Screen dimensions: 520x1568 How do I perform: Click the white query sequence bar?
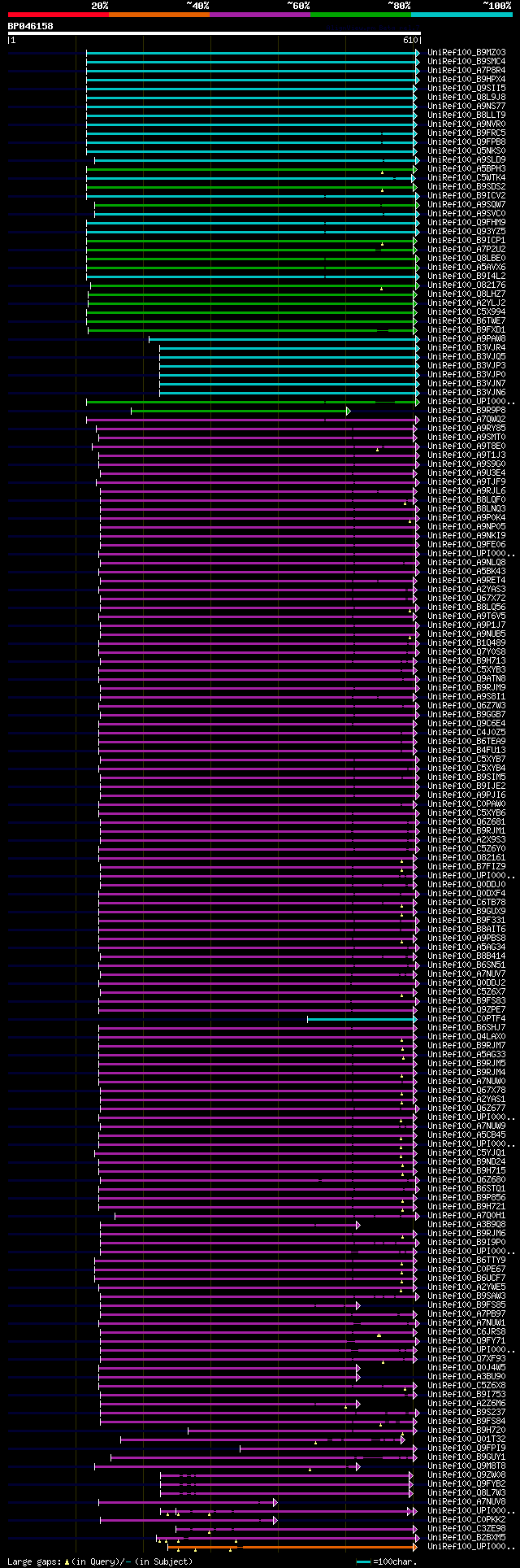click(x=214, y=33)
